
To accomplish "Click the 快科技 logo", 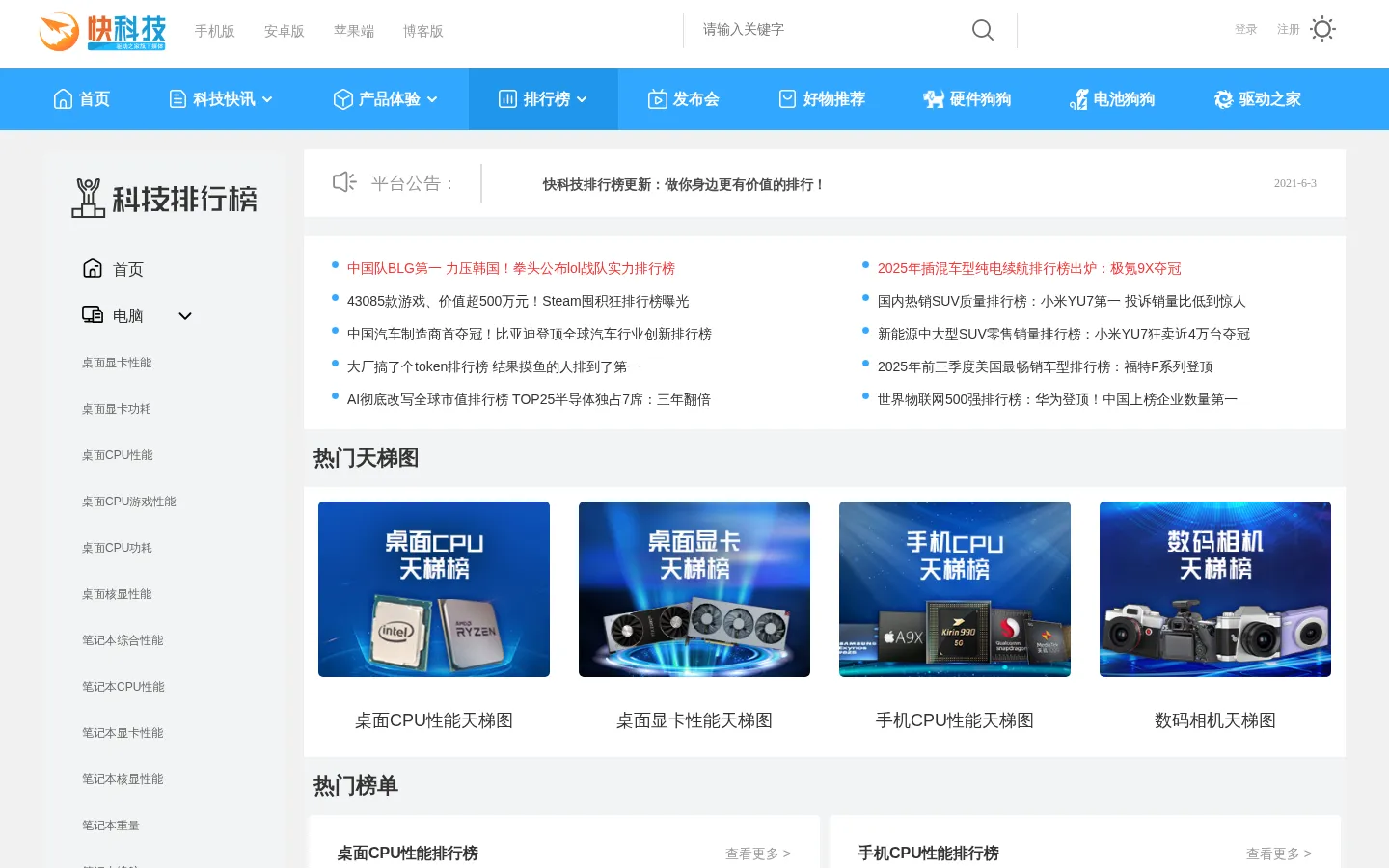I will pyautogui.click(x=102, y=32).
